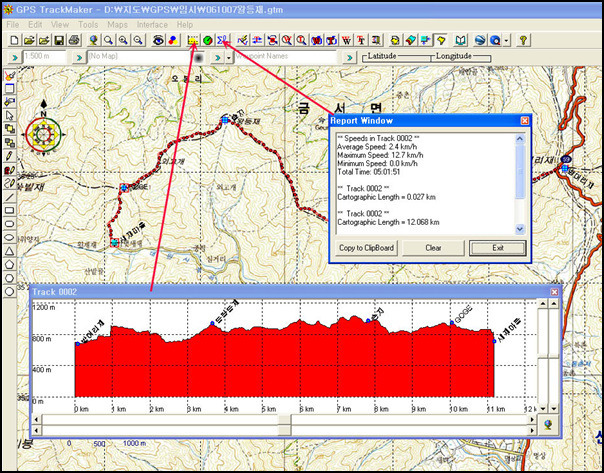Open the File menu
The width and height of the screenshot is (604, 473).
(x=13, y=25)
